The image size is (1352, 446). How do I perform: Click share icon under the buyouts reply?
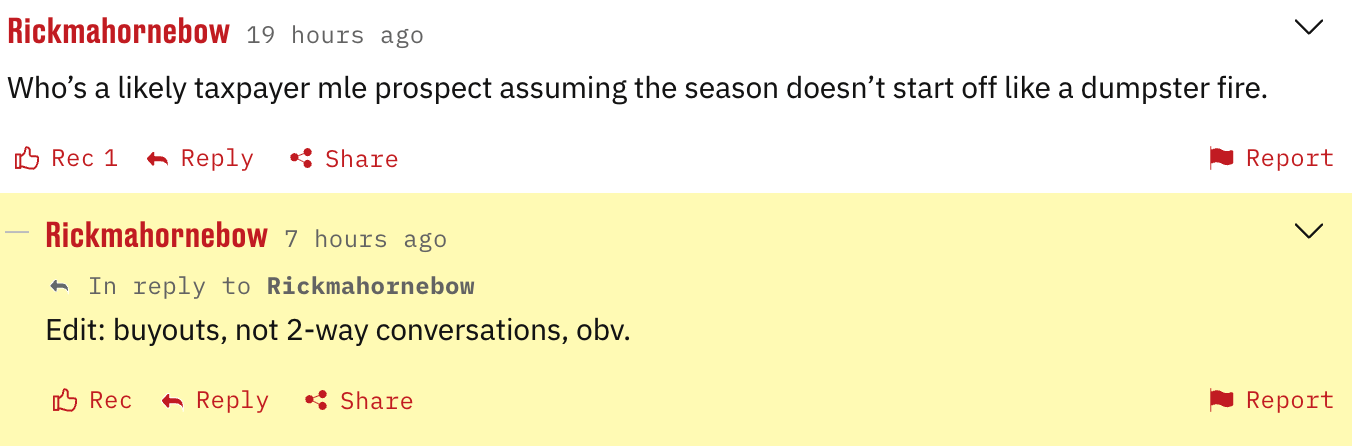pos(316,401)
